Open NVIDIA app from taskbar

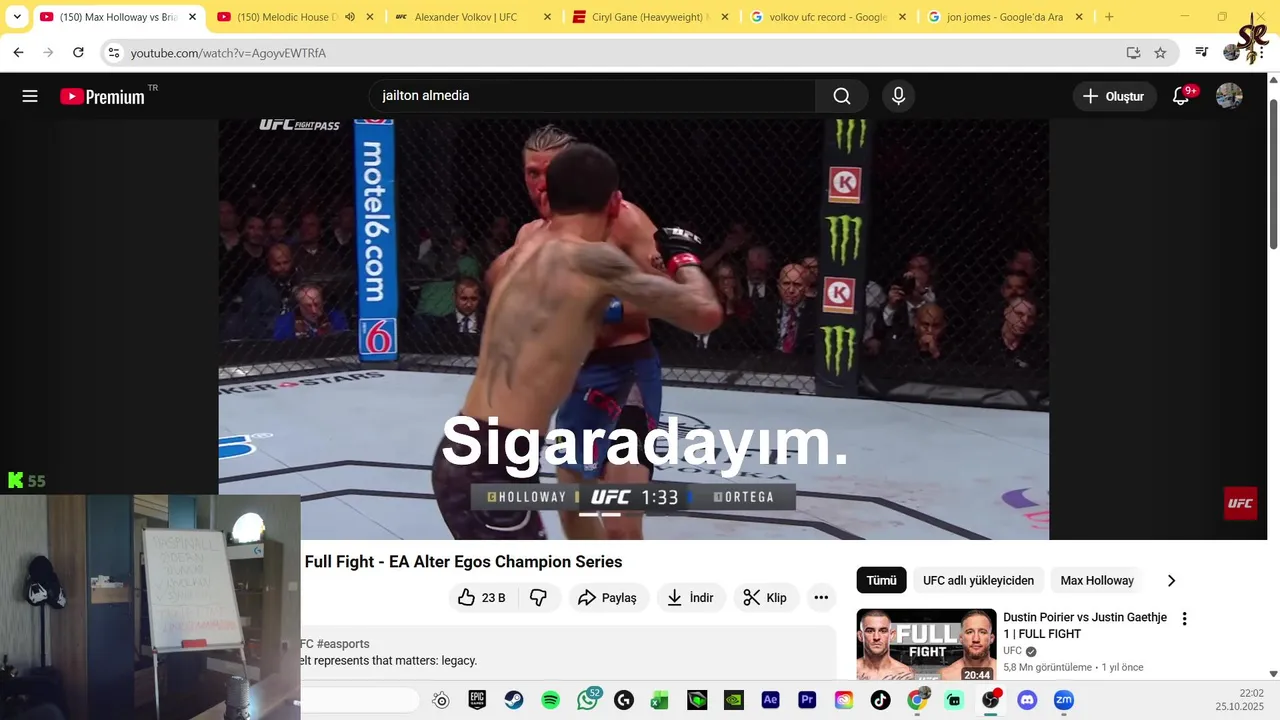733,700
